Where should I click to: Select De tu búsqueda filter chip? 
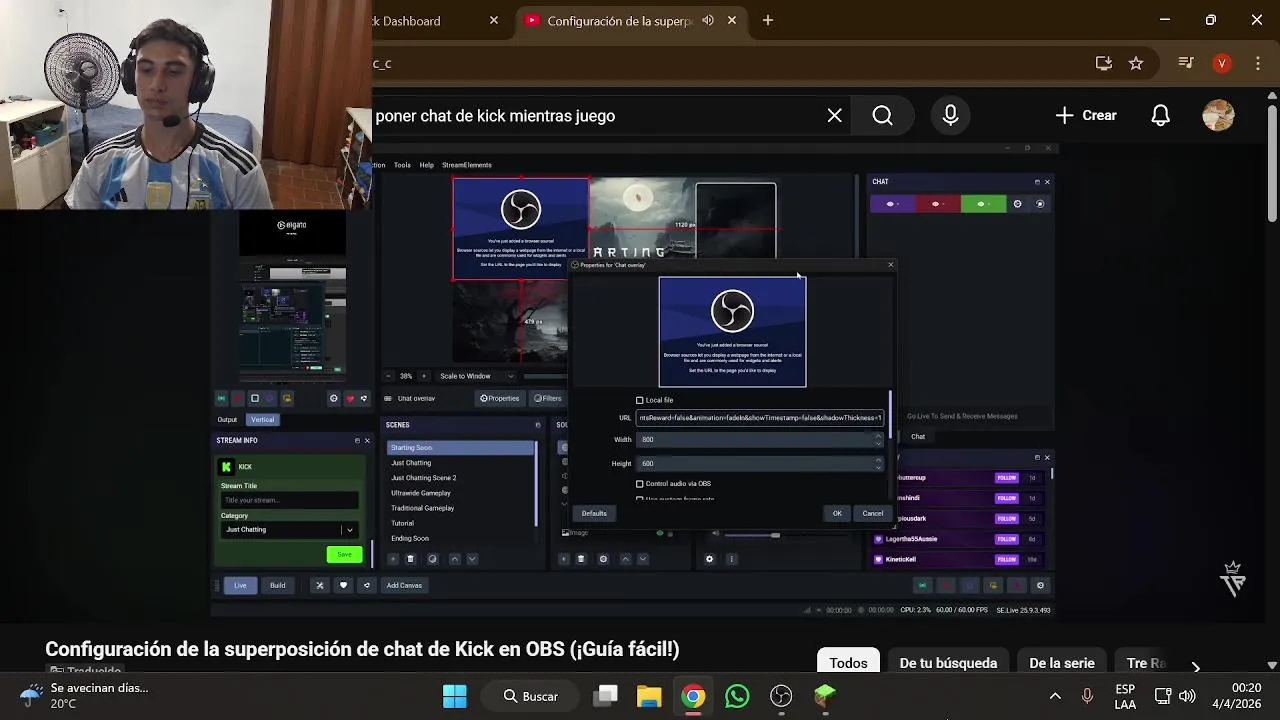coord(948,662)
